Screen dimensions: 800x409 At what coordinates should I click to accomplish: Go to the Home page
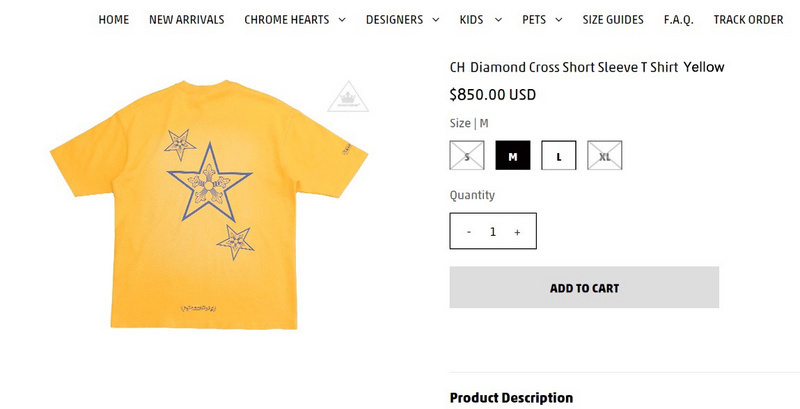point(114,20)
